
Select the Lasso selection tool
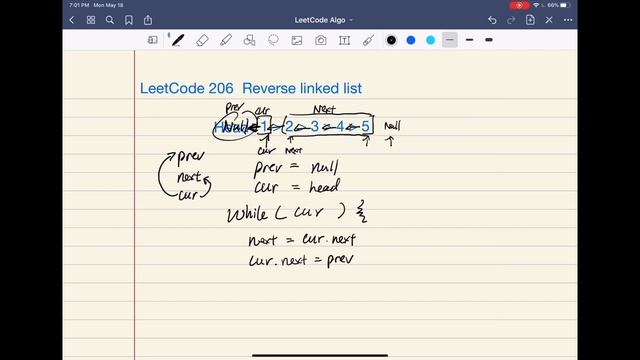pyautogui.click(x=273, y=40)
